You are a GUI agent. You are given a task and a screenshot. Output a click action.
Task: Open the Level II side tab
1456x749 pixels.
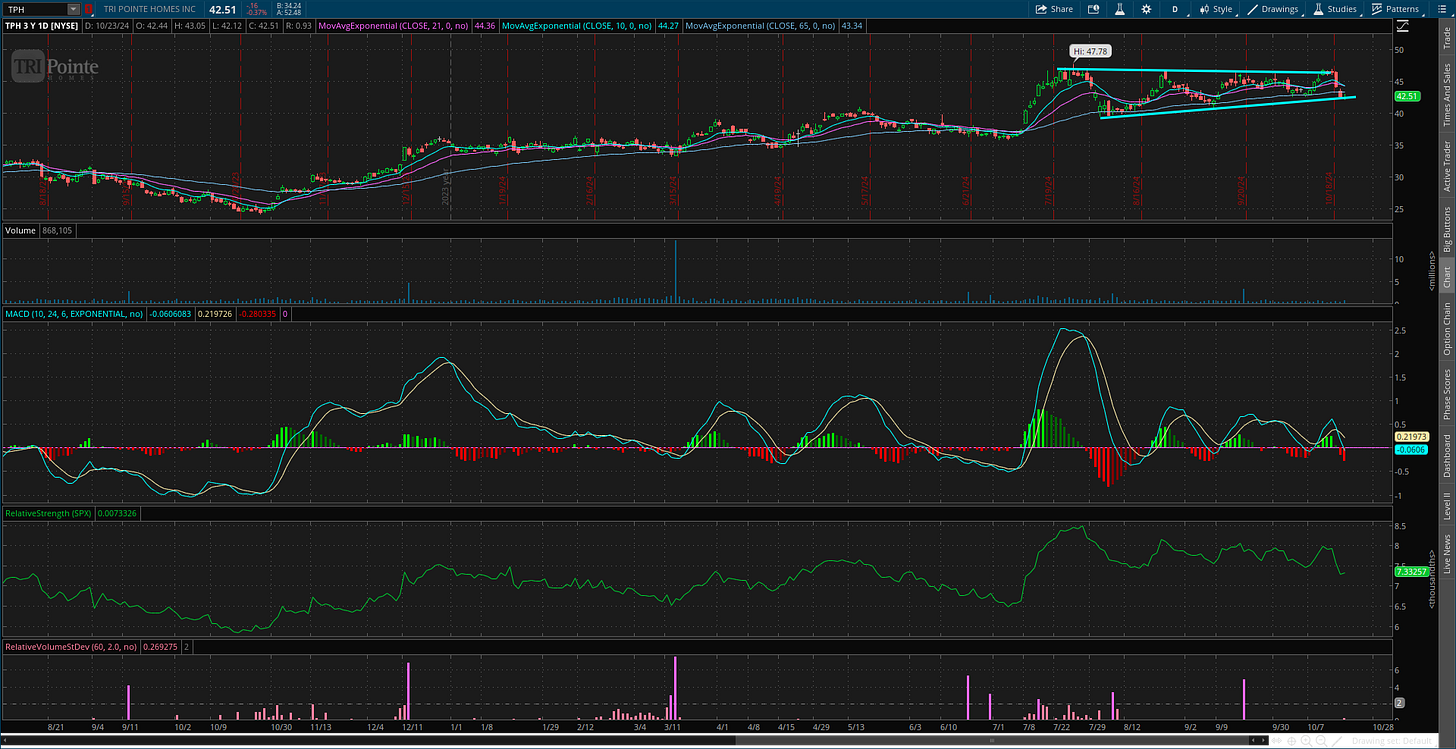coord(1446,506)
